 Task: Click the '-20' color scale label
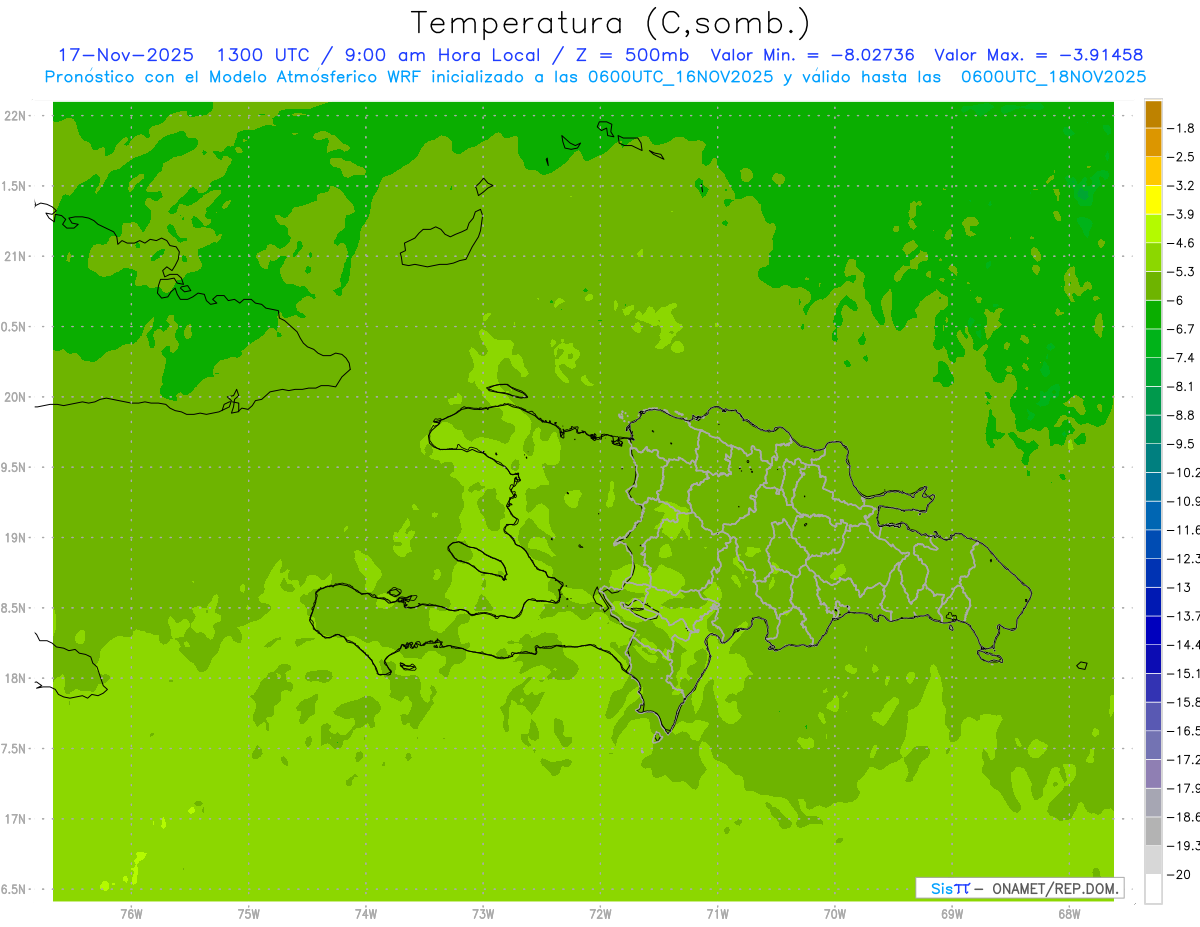click(1180, 875)
